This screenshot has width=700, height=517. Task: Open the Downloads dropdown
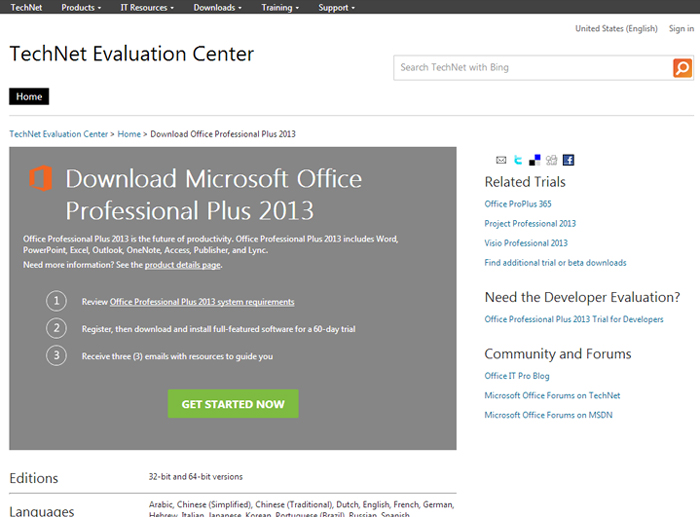point(217,8)
